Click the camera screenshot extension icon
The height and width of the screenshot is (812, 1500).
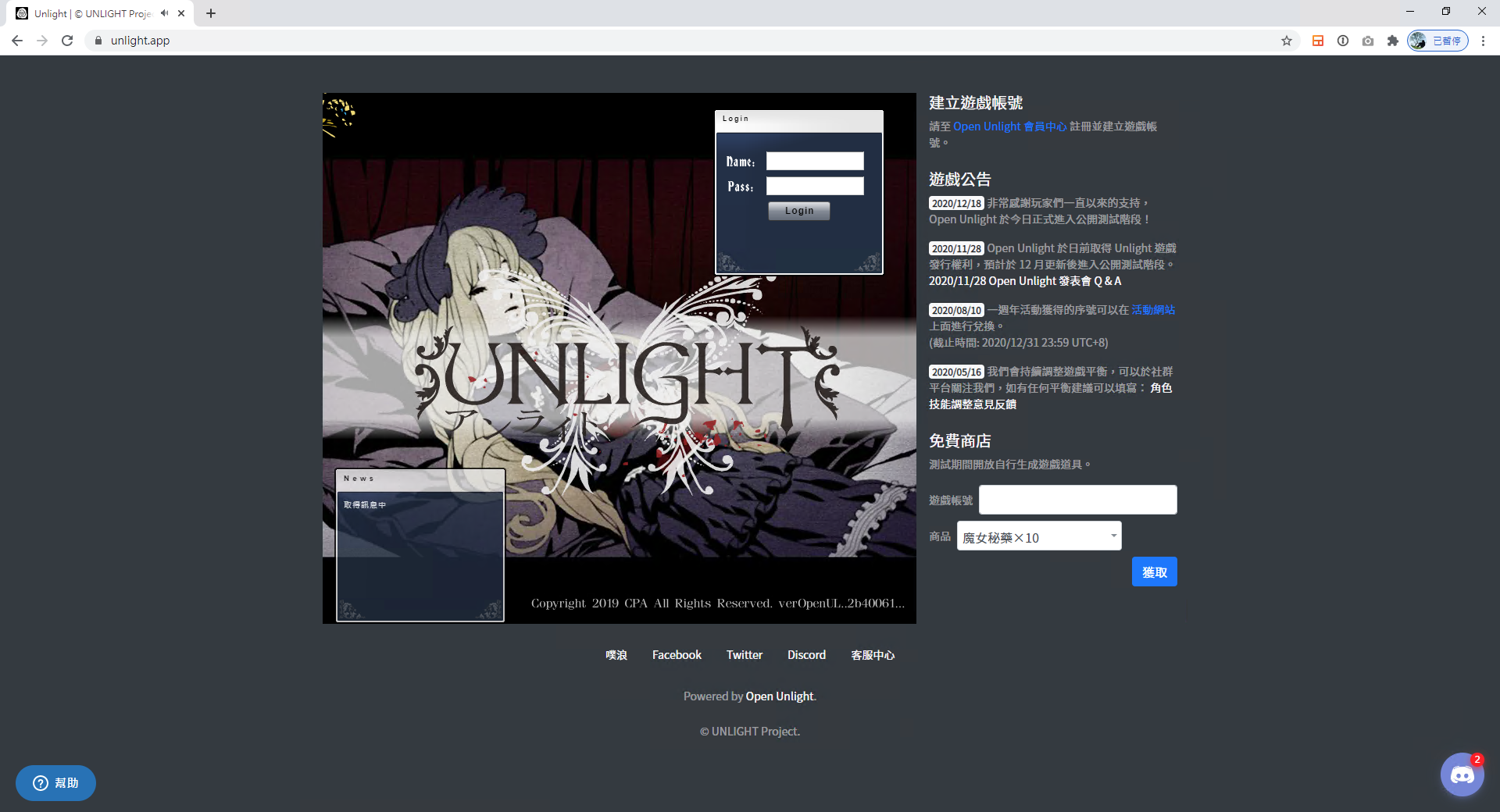1368,41
